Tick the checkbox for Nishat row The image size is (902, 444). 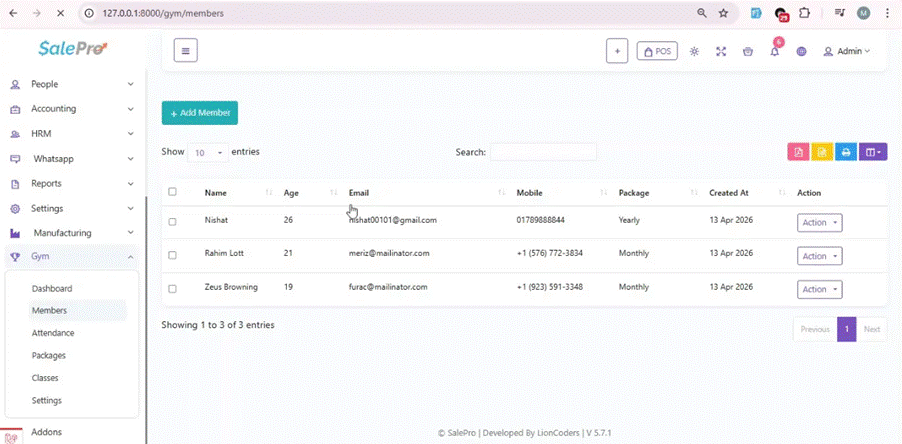173,222
